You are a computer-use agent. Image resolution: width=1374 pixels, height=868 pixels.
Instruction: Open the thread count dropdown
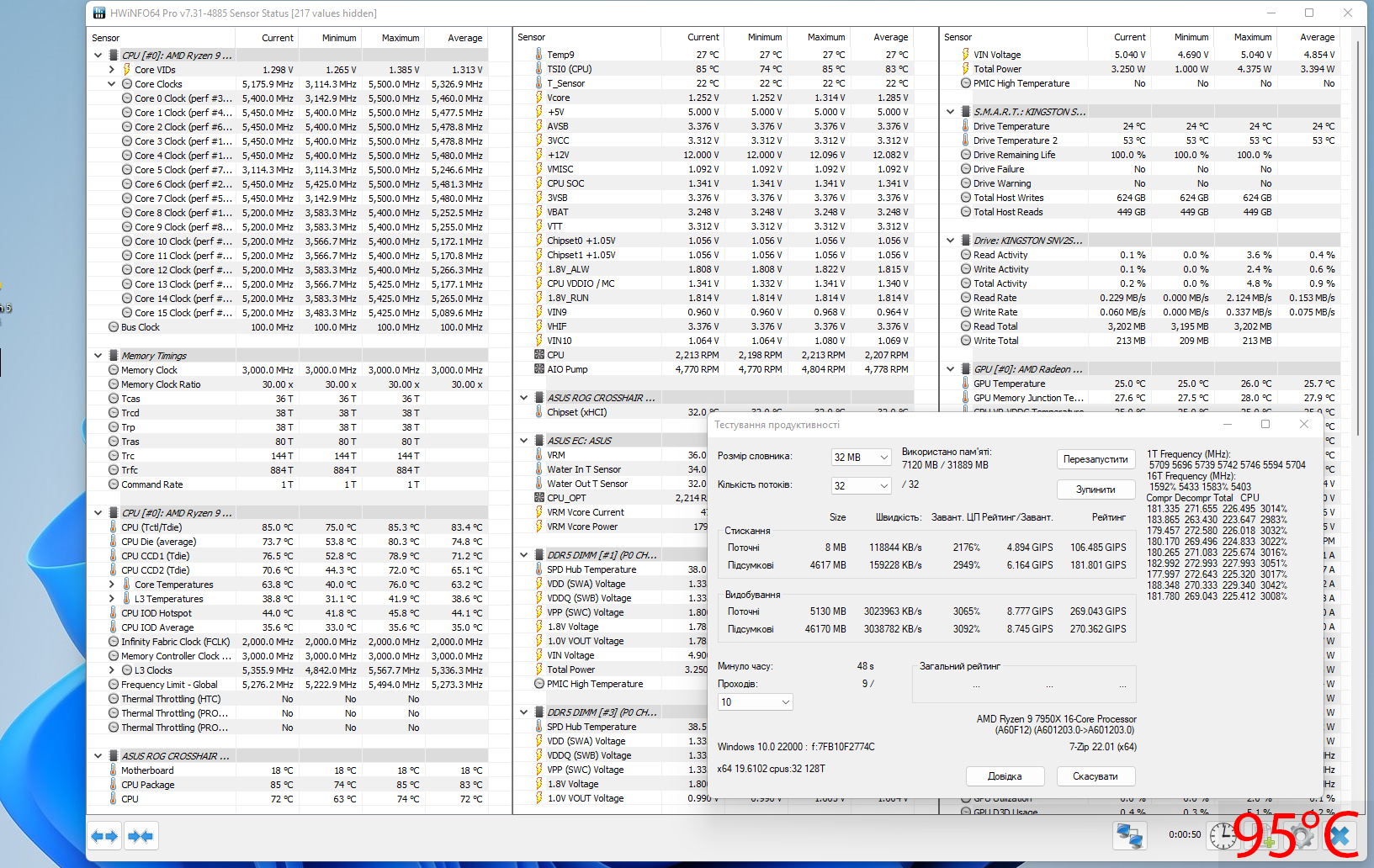861,485
